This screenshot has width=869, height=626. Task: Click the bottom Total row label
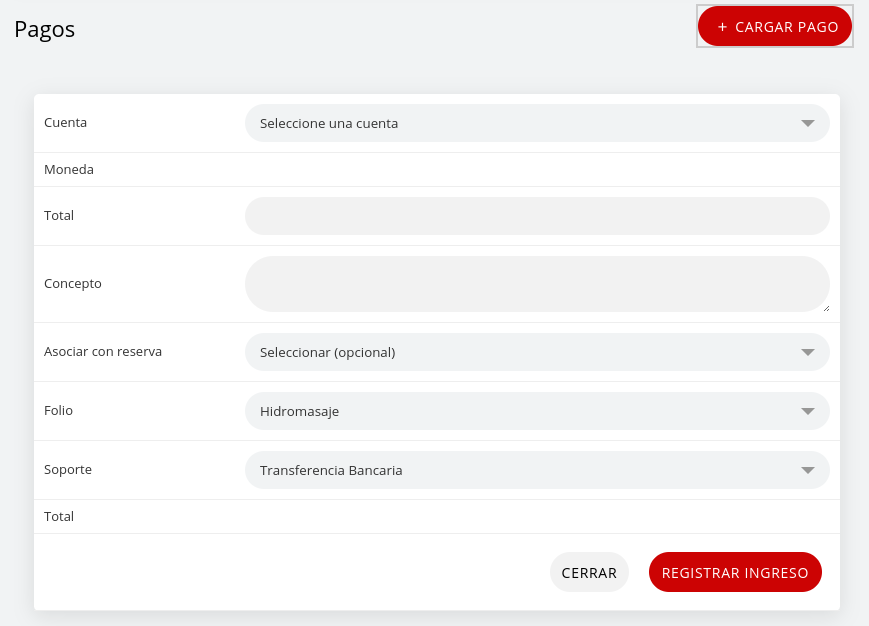click(58, 516)
